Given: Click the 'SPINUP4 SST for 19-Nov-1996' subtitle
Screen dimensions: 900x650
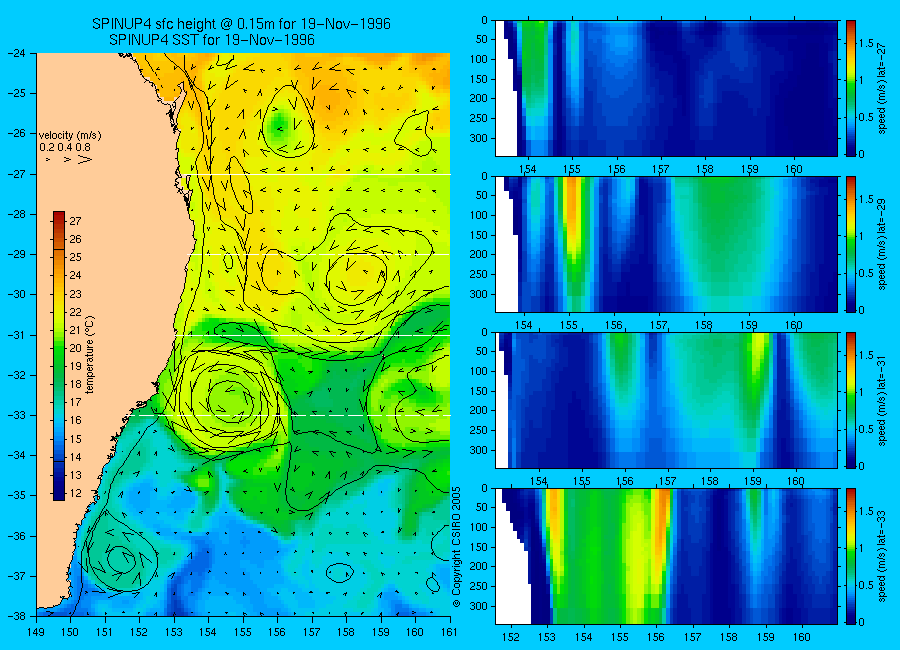Looking at the screenshot, I should pos(212,40).
